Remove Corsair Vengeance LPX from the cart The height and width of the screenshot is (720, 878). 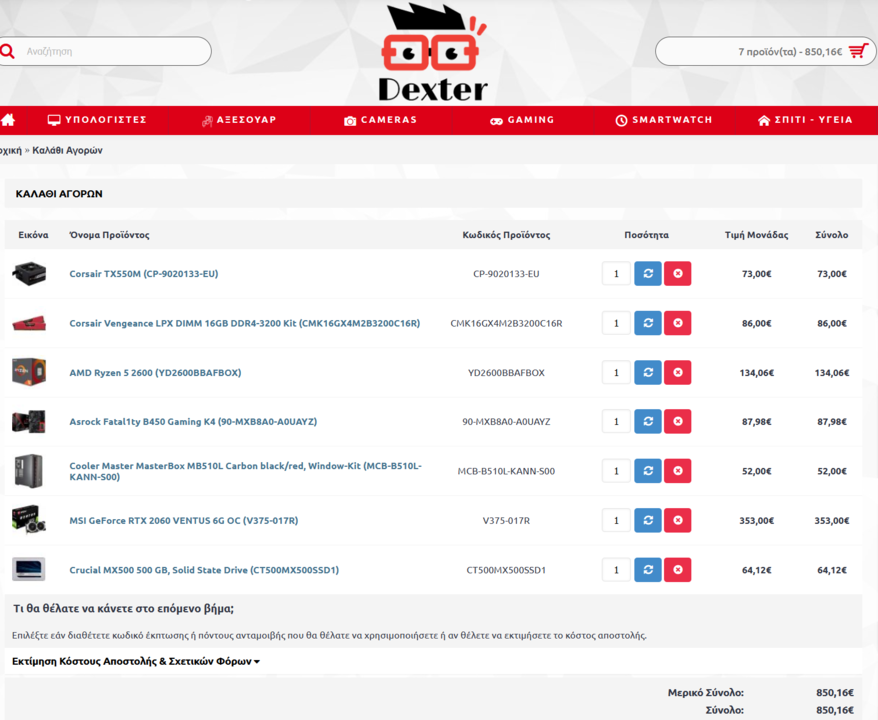tap(678, 323)
